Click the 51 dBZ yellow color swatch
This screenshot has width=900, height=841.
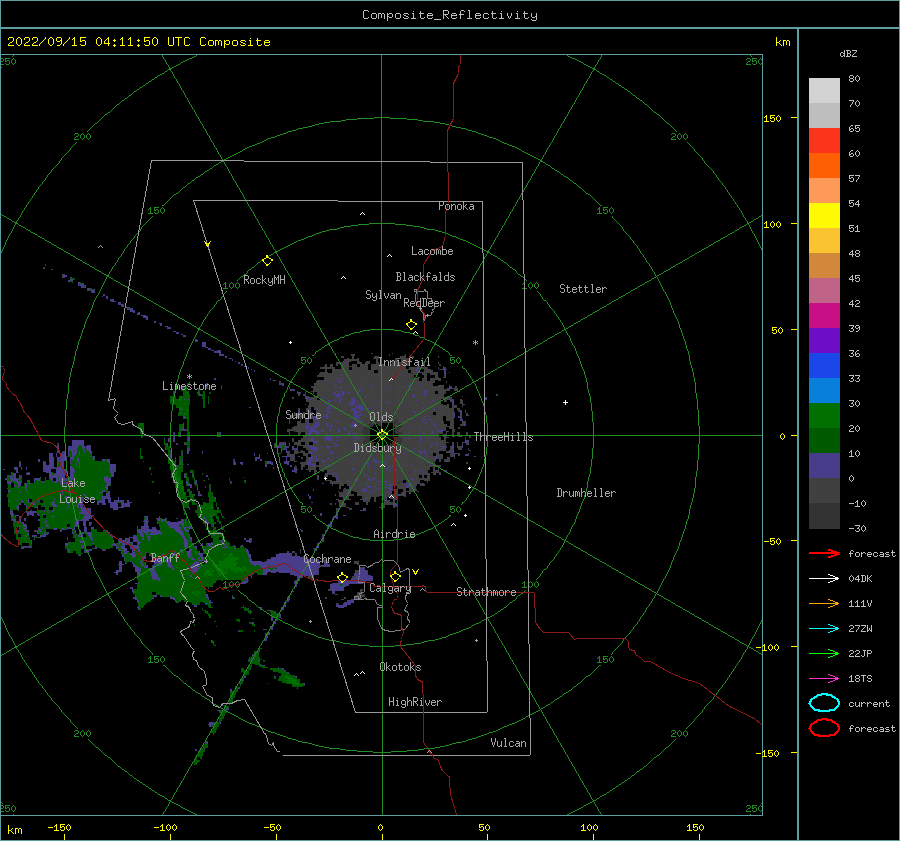[x=824, y=215]
